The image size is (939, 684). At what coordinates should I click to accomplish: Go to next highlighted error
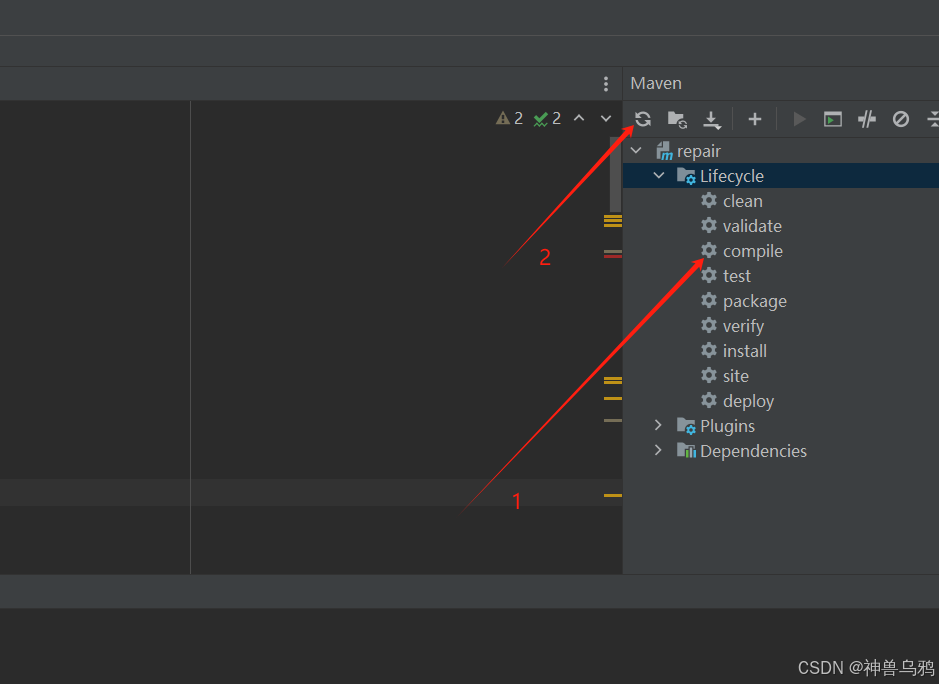tap(606, 119)
